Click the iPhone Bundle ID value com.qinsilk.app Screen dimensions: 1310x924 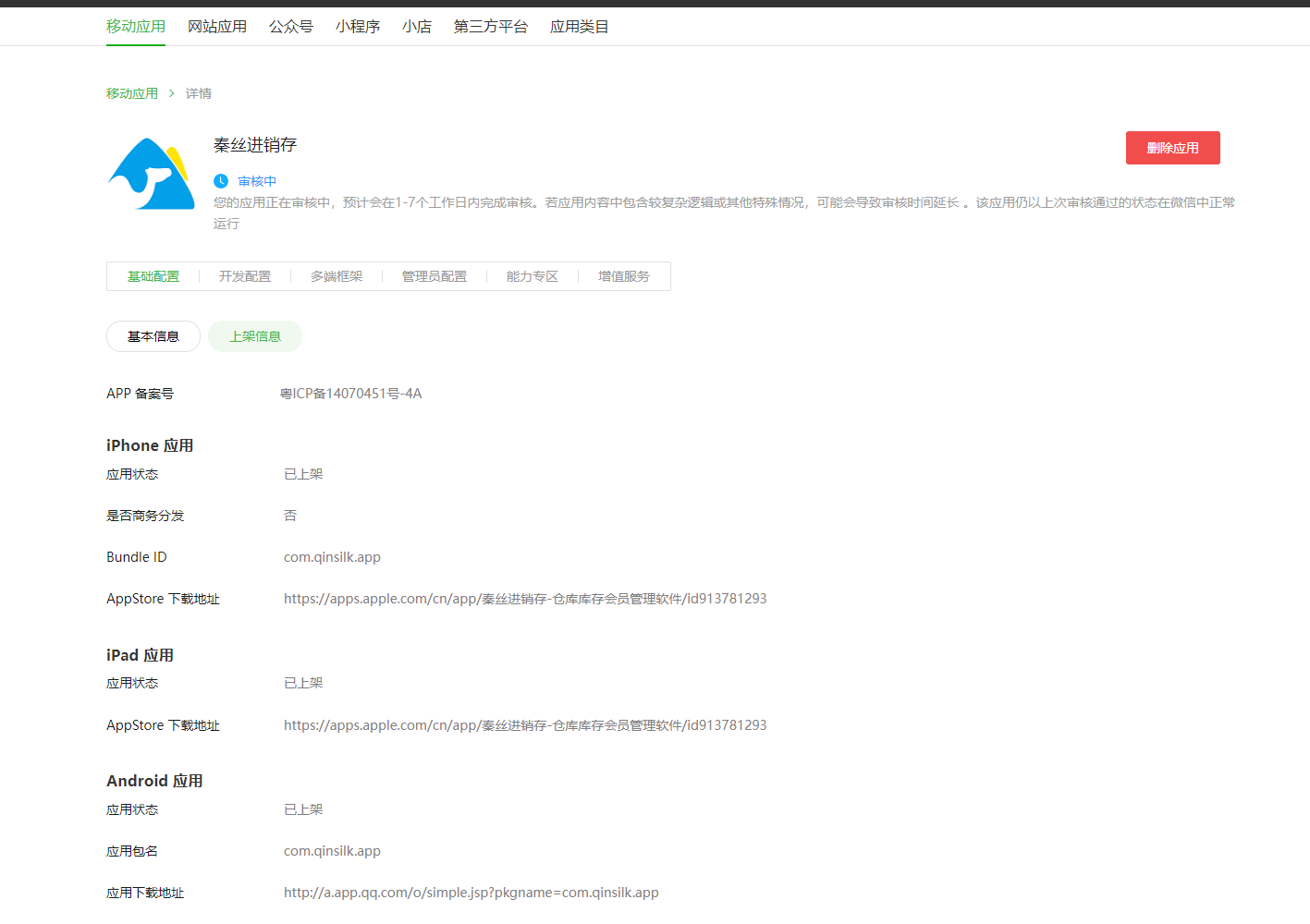332,557
